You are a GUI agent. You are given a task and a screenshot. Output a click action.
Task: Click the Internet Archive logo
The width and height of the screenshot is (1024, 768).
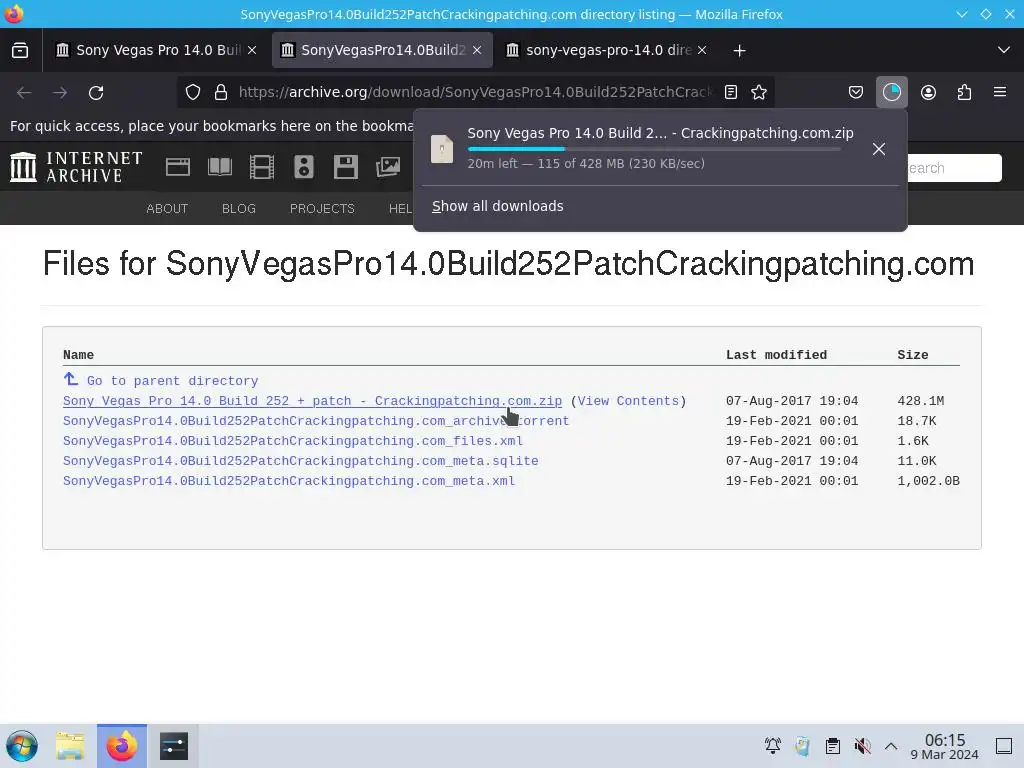tap(76, 167)
